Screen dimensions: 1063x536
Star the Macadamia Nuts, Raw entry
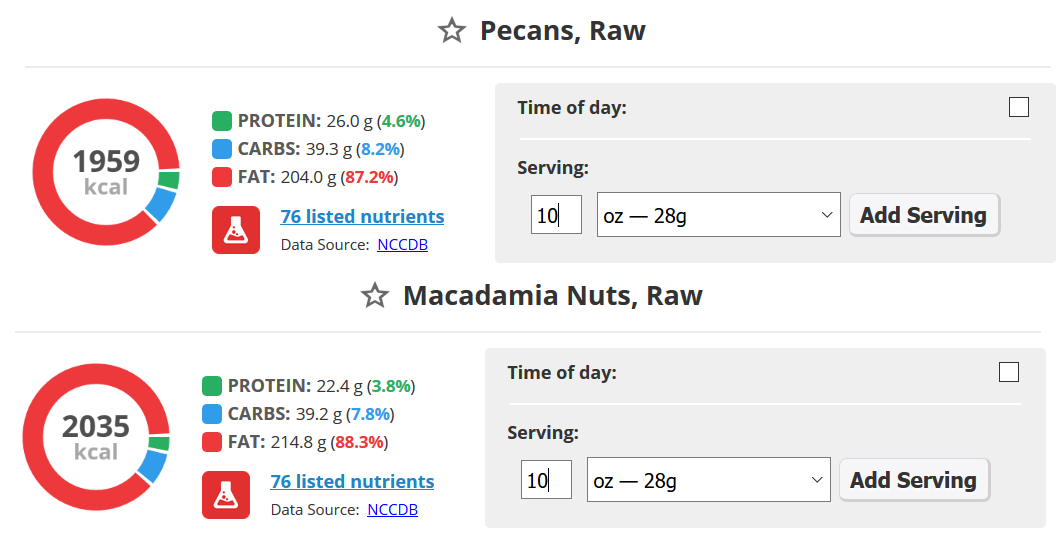click(374, 295)
